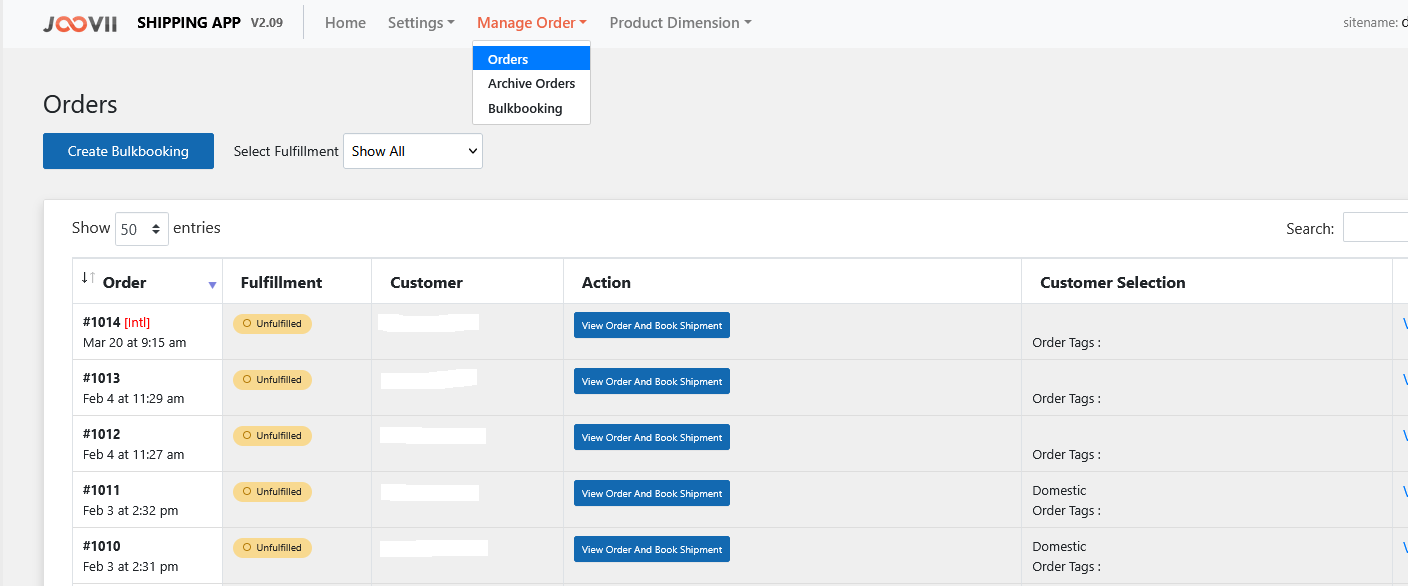Sort the table by Customer column header
1408x586 pixels.
pyautogui.click(x=426, y=283)
